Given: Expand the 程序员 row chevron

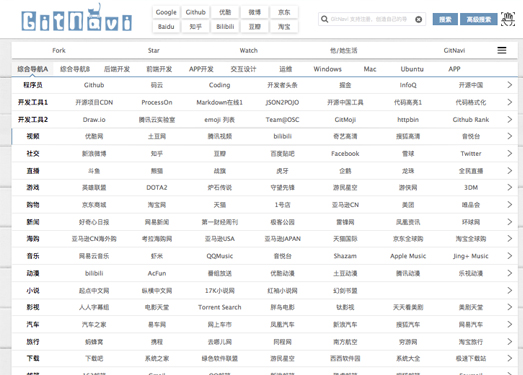Looking at the screenshot, I should pos(509,85).
